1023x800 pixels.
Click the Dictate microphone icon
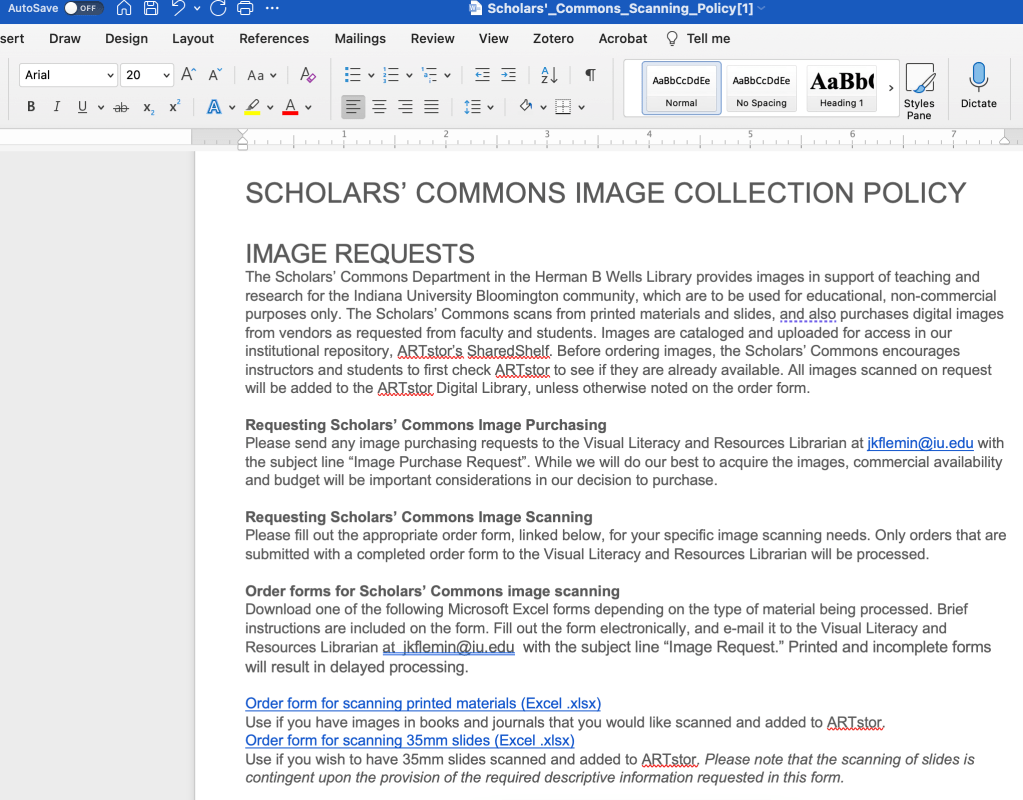click(x=978, y=79)
